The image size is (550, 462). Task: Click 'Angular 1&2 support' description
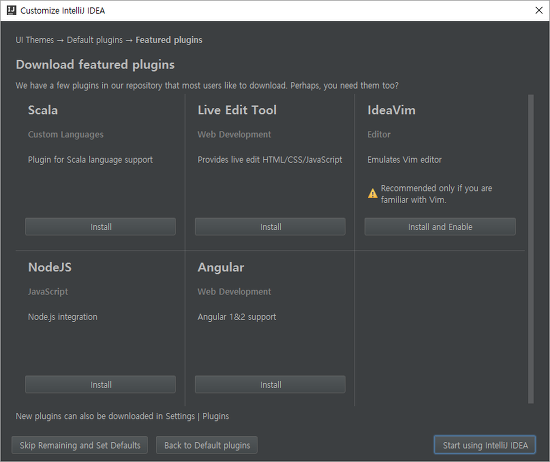tap(237, 317)
